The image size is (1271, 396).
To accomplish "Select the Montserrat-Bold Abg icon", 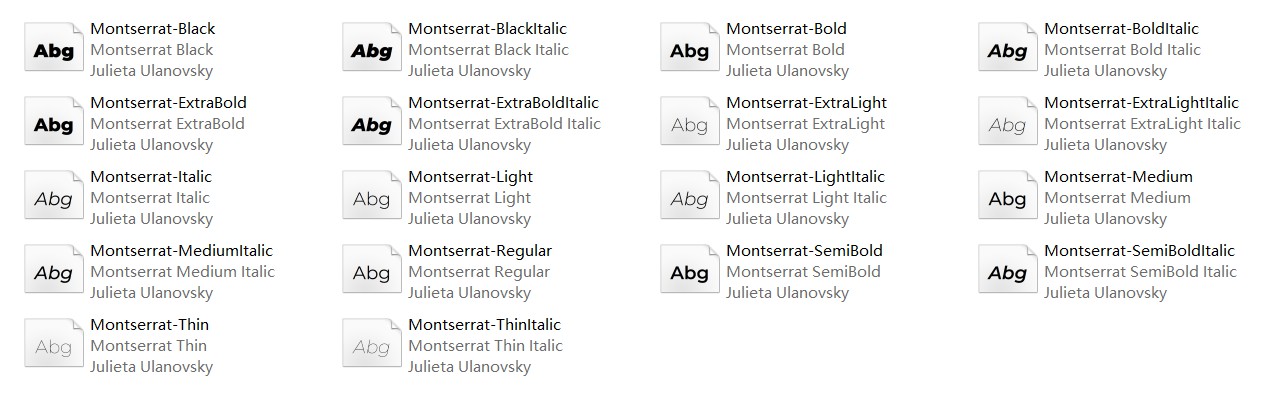I will [690, 50].
